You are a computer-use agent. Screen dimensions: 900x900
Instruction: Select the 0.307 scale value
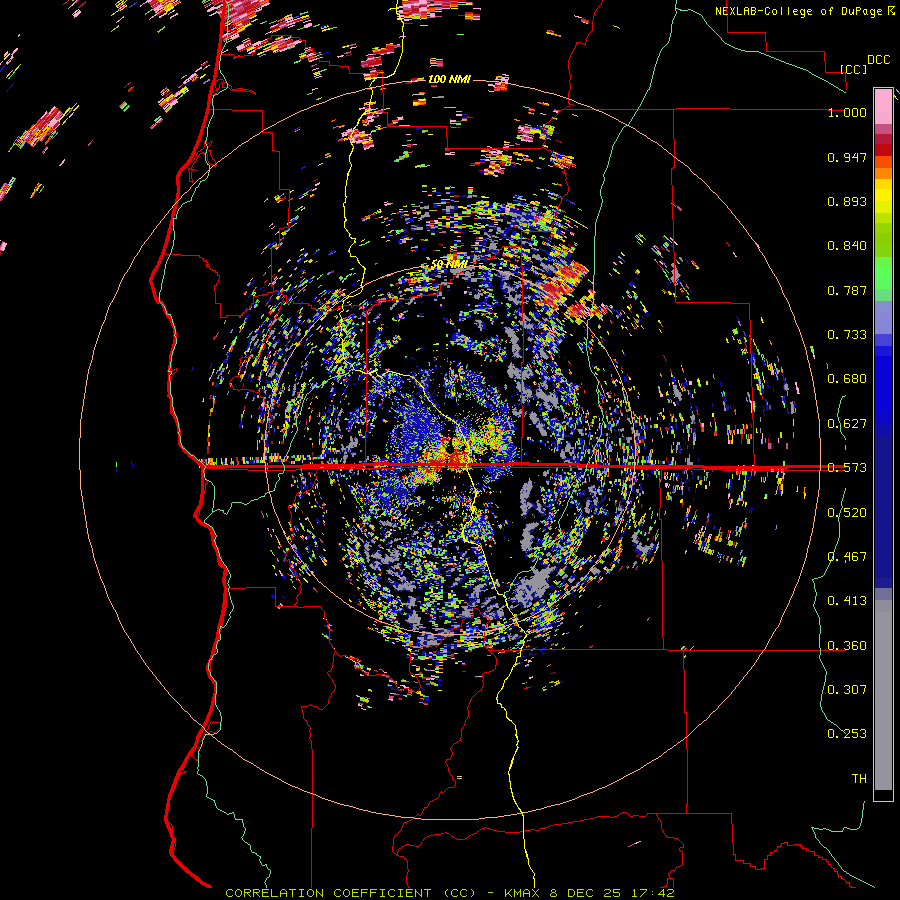[847, 690]
